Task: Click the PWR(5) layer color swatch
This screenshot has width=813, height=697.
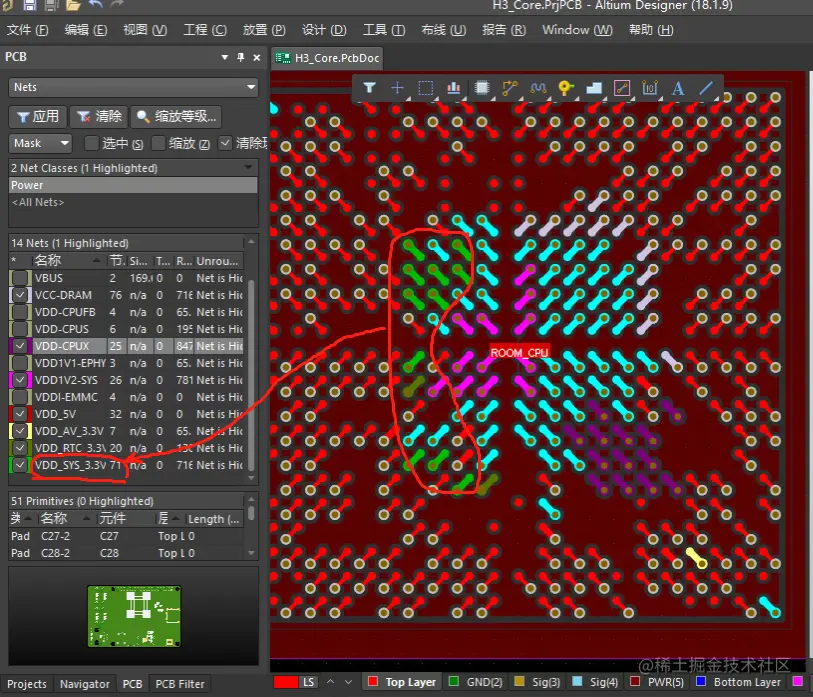Action: tap(635, 681)
